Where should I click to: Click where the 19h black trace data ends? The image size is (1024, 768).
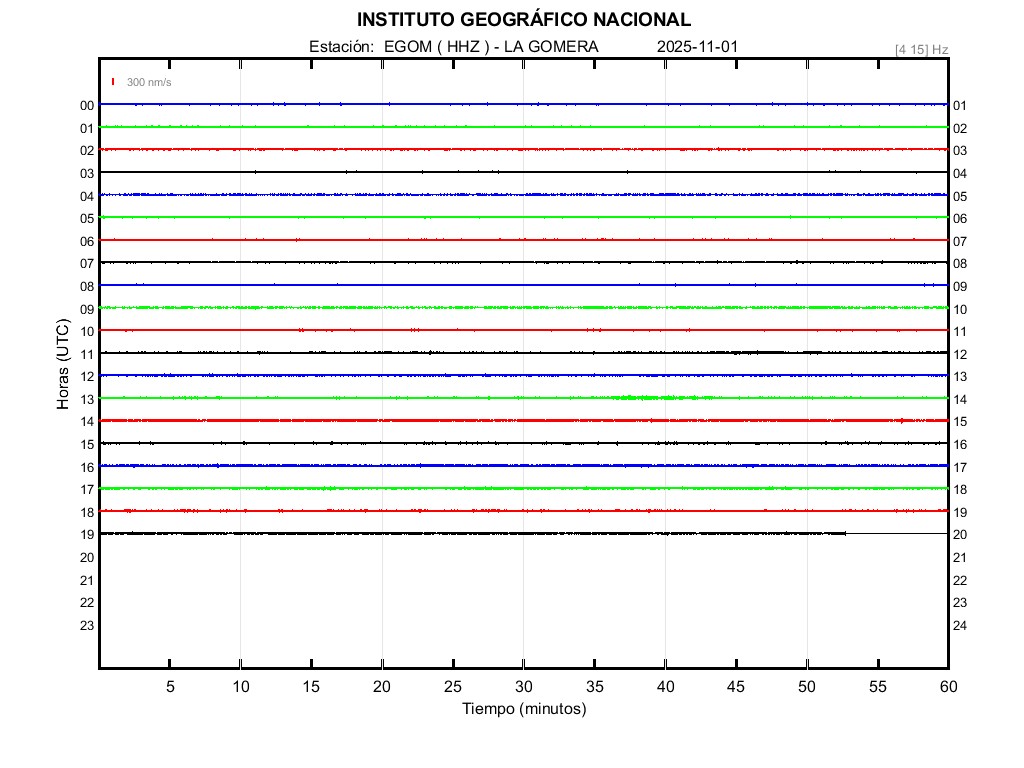click(846, 533)
